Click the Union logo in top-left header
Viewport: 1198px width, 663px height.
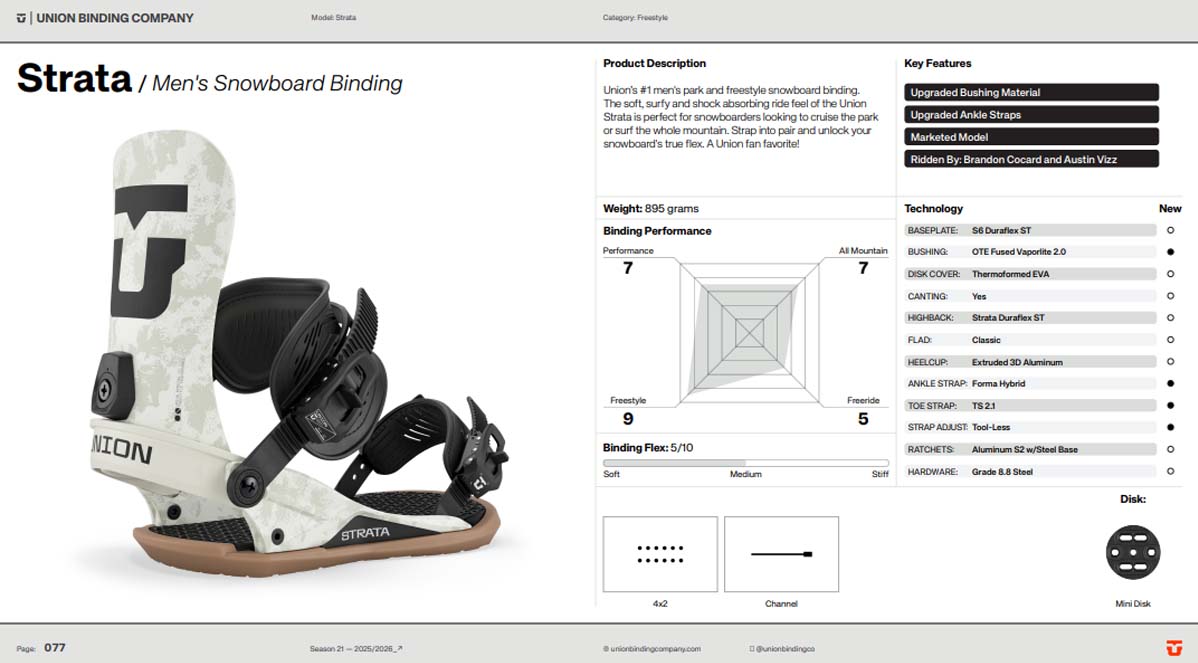(x=21, y=18)
